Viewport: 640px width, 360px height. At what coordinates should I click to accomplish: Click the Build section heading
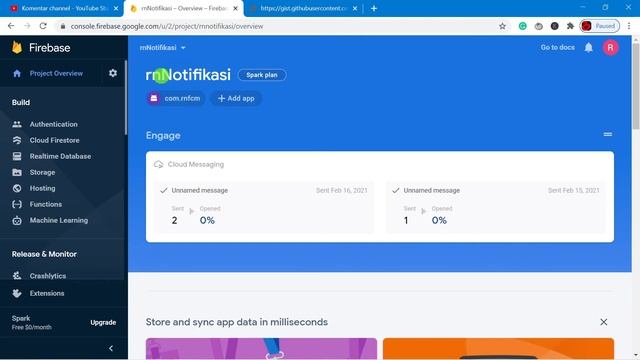click(x=21, y=102)
